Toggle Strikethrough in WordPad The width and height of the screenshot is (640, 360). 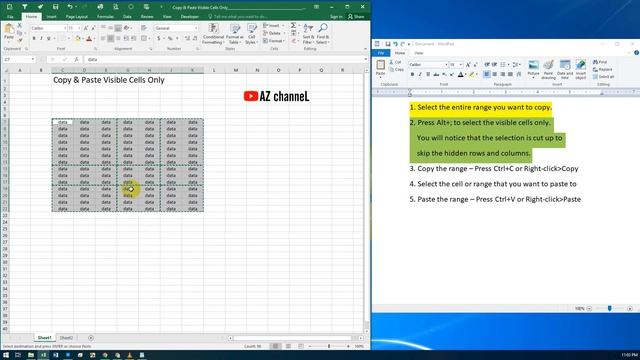[x=436, y=74]
